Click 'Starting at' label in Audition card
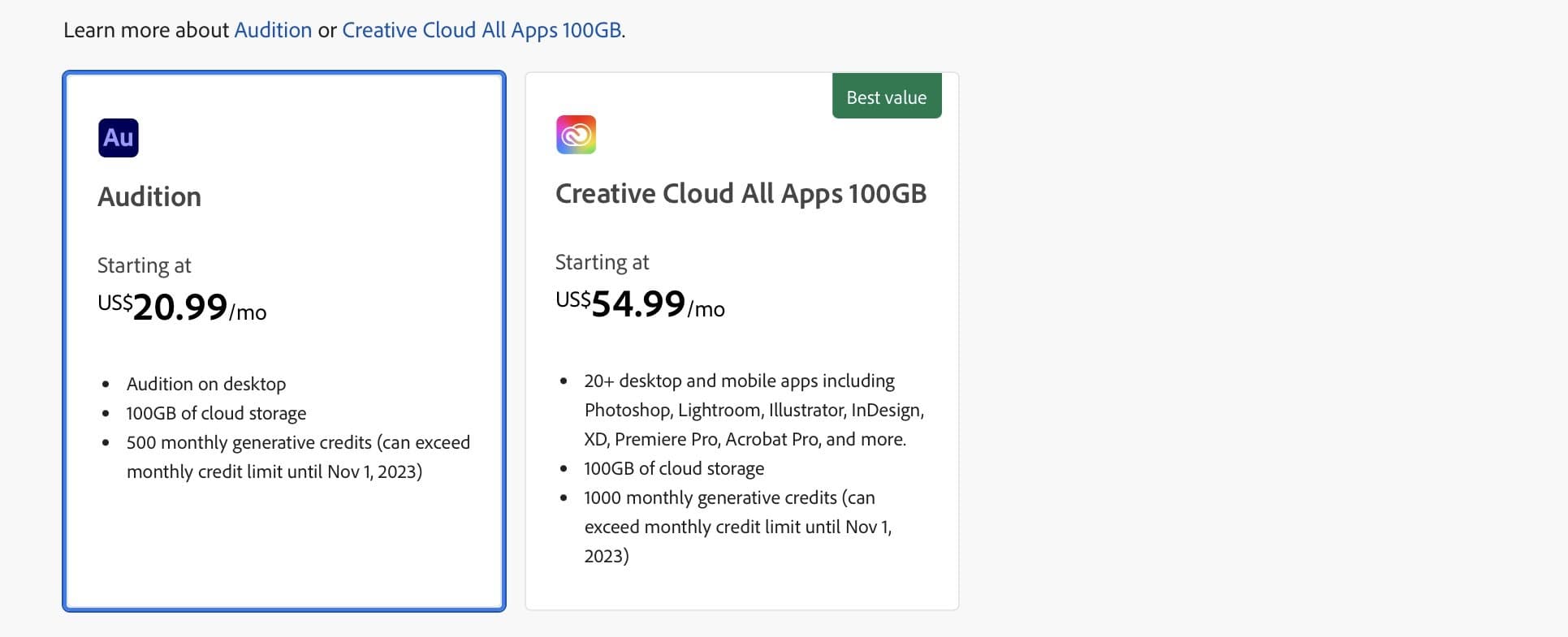This screenshot has width=1568, height=637. pyautogui.click(x=145, y=265)
